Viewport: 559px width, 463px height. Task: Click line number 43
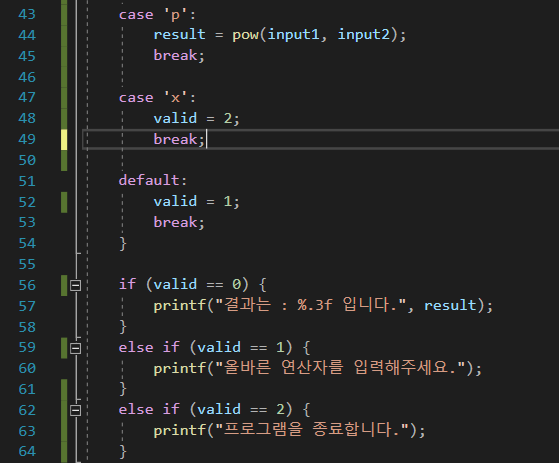pos(27,15)
